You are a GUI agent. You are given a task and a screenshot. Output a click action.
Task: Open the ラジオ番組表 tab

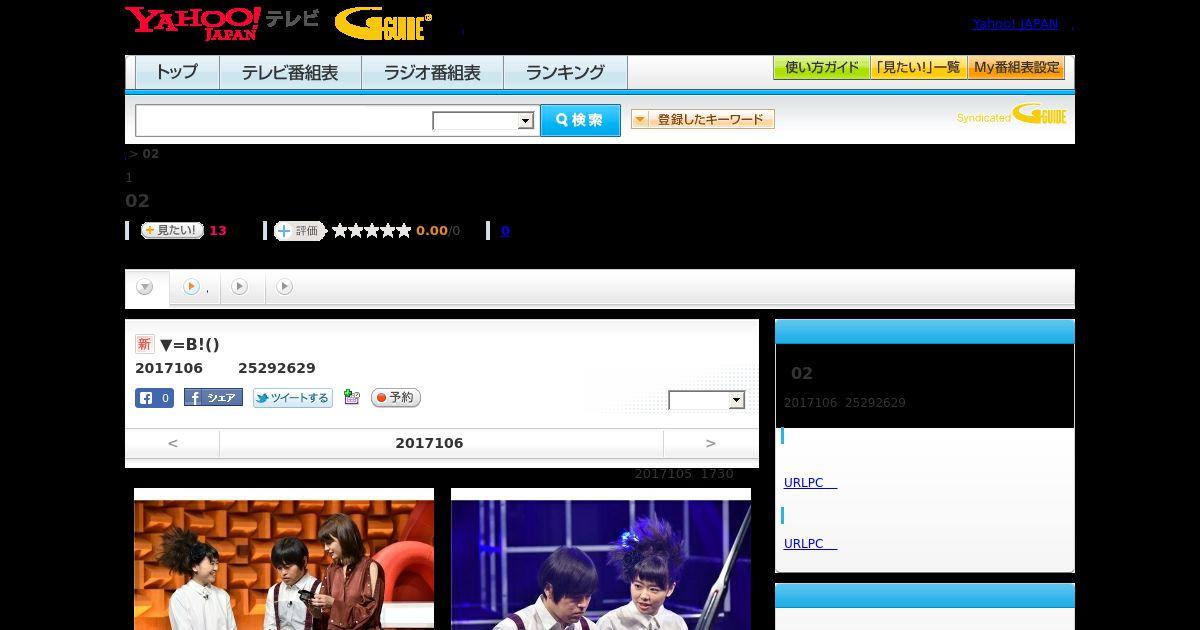click(x=432, y=72)
